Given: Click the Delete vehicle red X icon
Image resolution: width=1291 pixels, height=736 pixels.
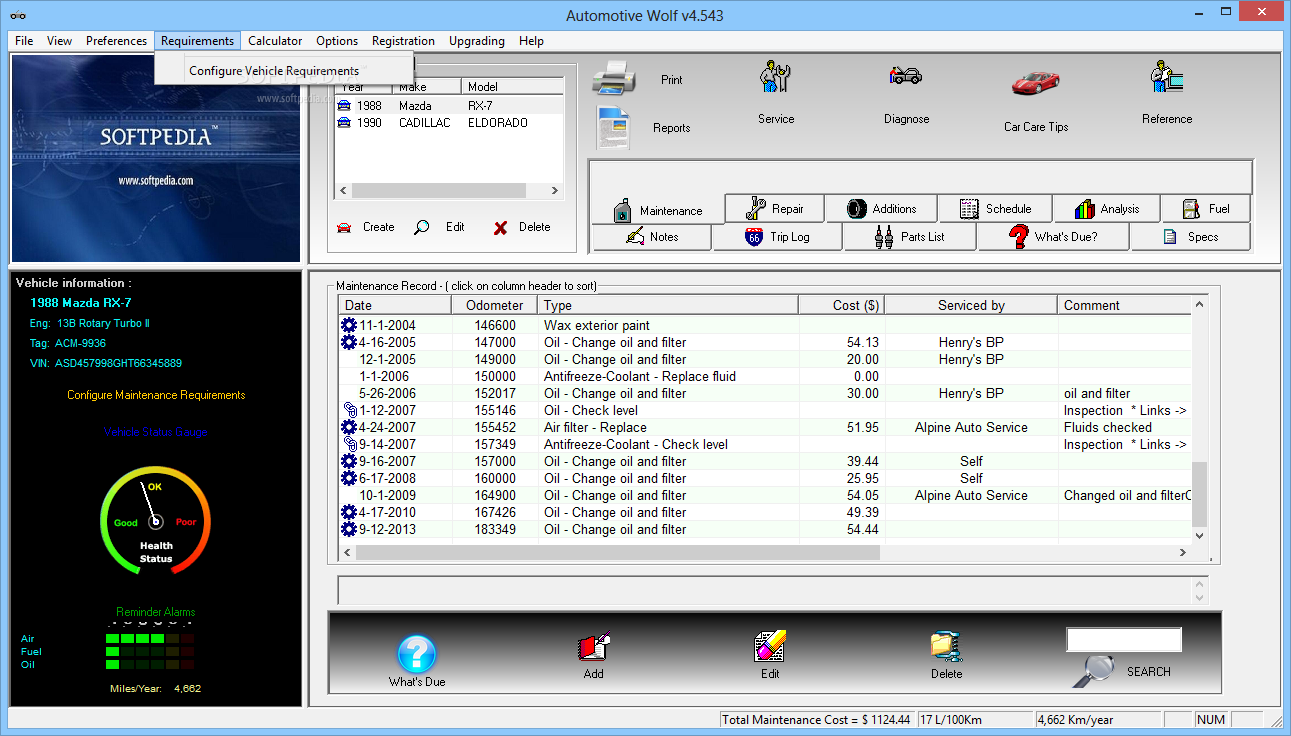Looking at the screenshot, I should (x=500, y=228).
